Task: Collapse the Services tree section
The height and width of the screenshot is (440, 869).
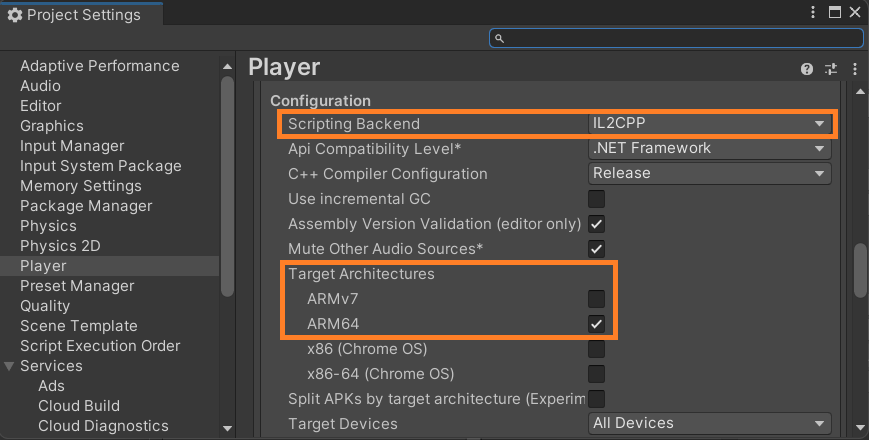Action: pos(9,366)
